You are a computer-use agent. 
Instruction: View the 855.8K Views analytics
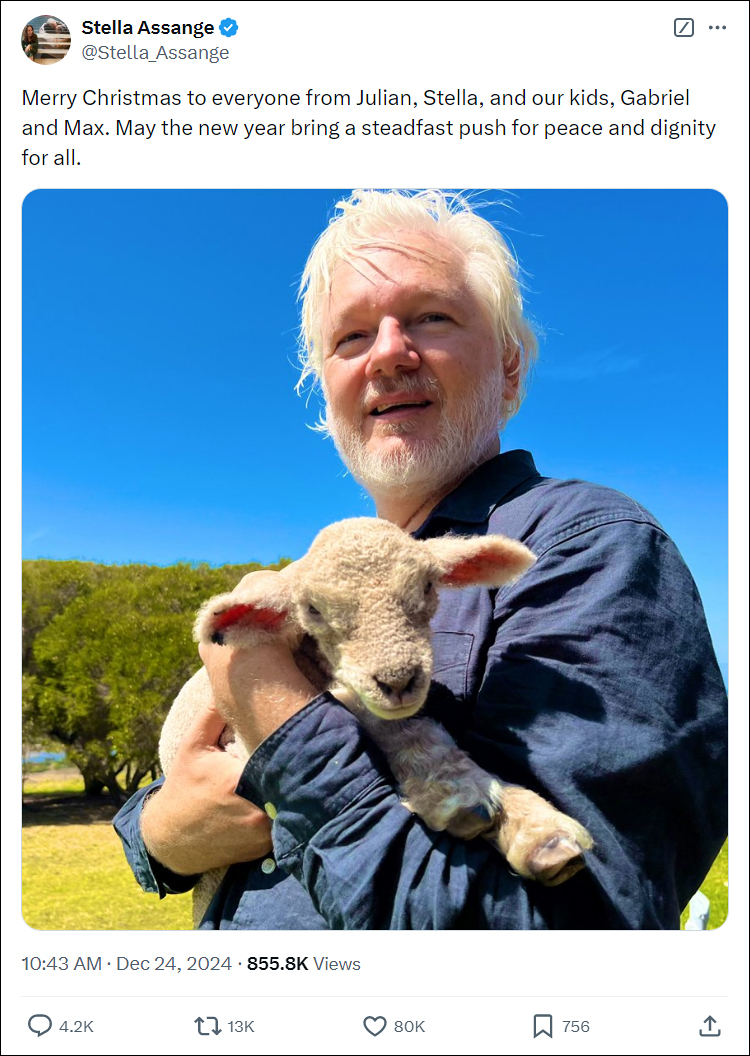tap(304, 964)
